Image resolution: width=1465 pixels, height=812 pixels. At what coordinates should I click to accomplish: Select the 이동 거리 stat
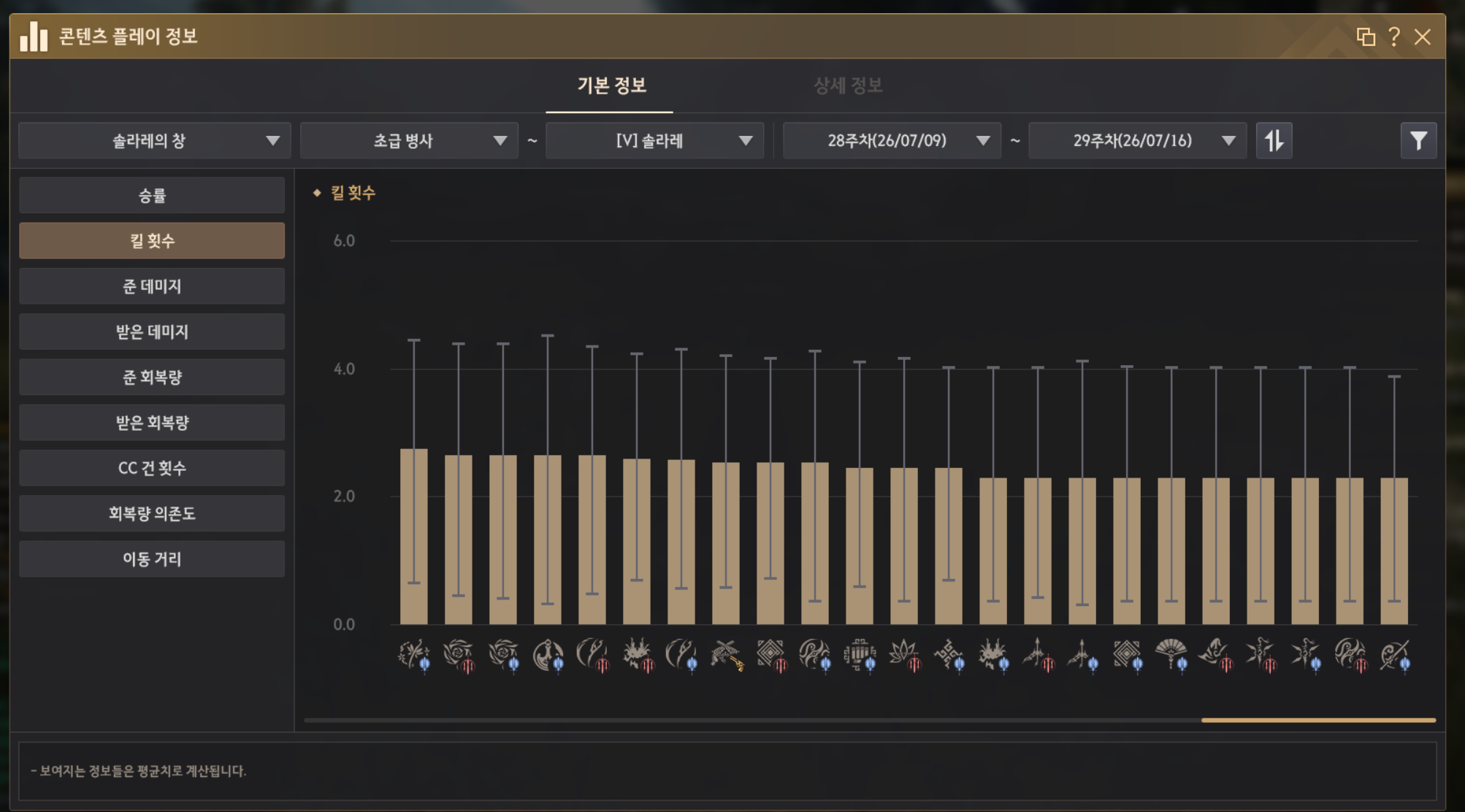point(152,559)
